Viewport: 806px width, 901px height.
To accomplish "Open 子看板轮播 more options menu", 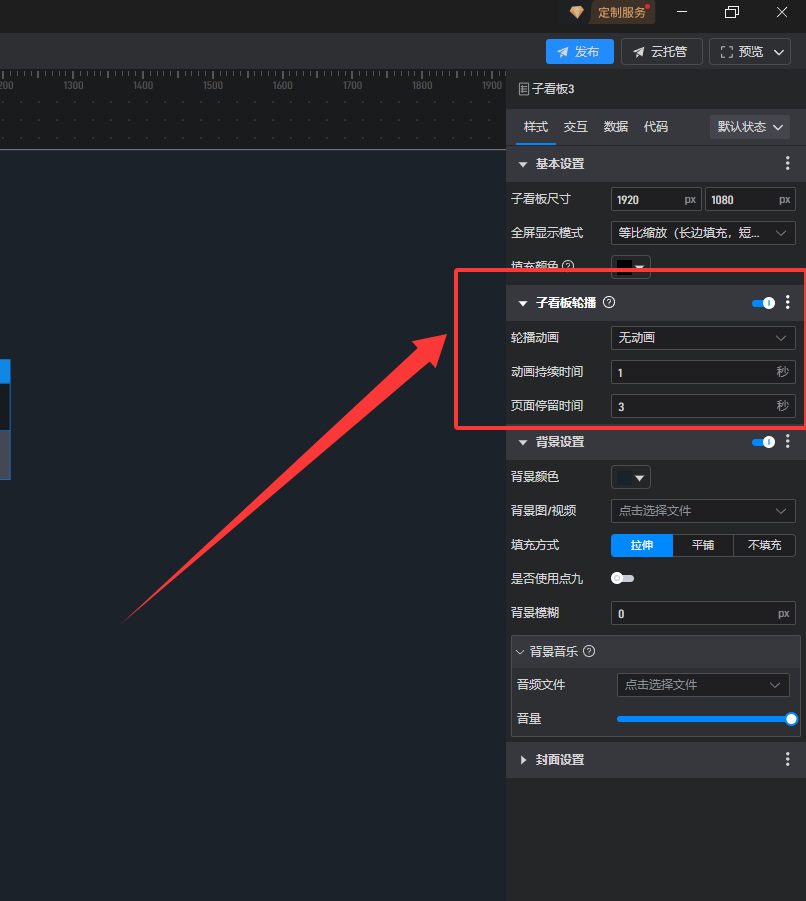I will point(788,302).
